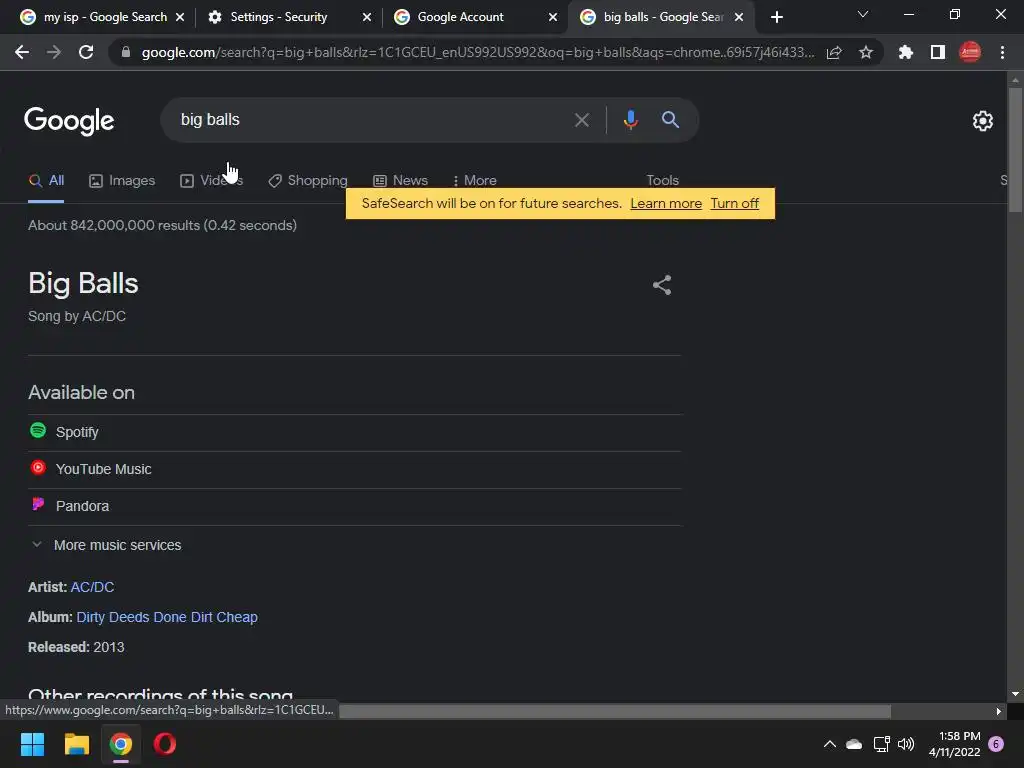
Task: Bookmark this page with the star
Action: [866, 52]
